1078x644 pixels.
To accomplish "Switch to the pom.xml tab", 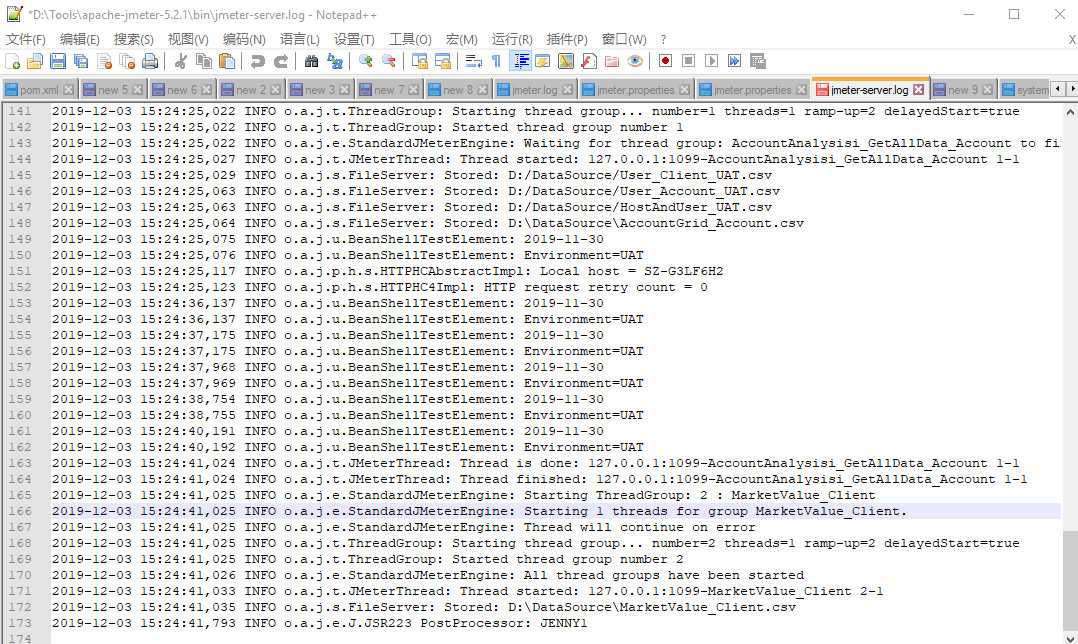I will coord(39,90).
